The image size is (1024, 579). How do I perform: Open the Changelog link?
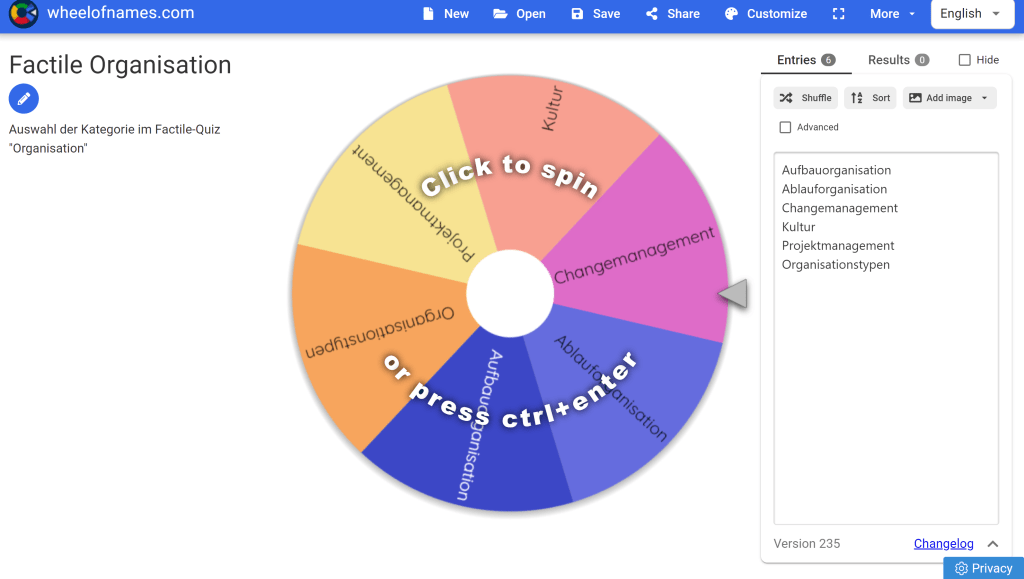(943, 544)
